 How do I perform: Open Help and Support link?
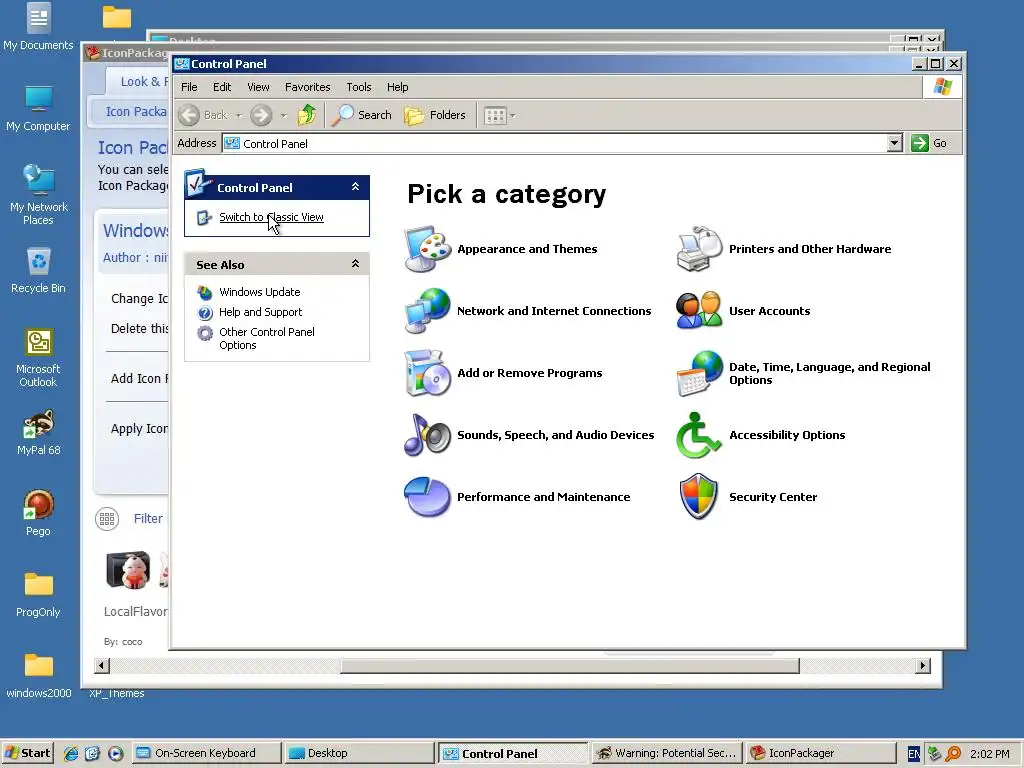tap(261, 312)
